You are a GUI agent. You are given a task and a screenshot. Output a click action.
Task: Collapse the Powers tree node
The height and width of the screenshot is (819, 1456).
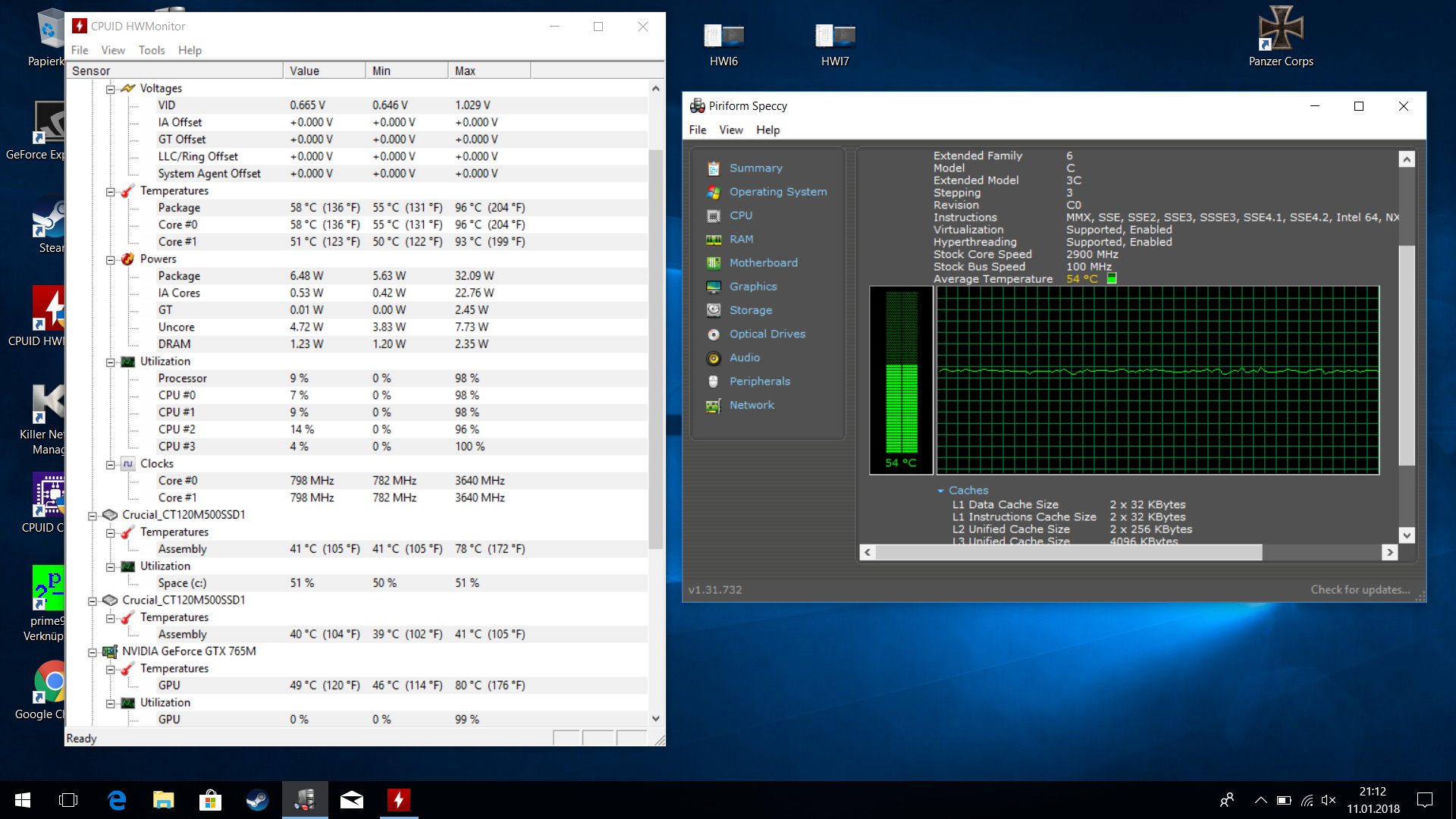(111, 259)
